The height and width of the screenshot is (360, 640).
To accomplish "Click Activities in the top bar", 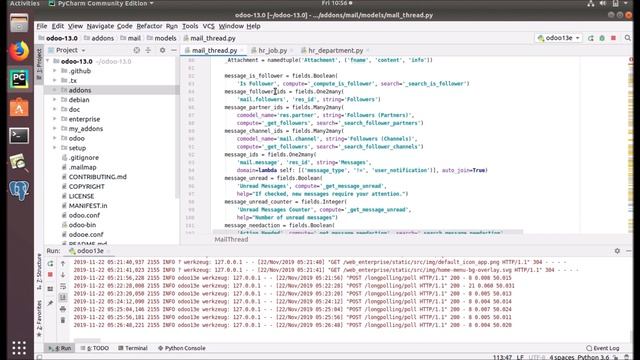I will pos(24,3).
